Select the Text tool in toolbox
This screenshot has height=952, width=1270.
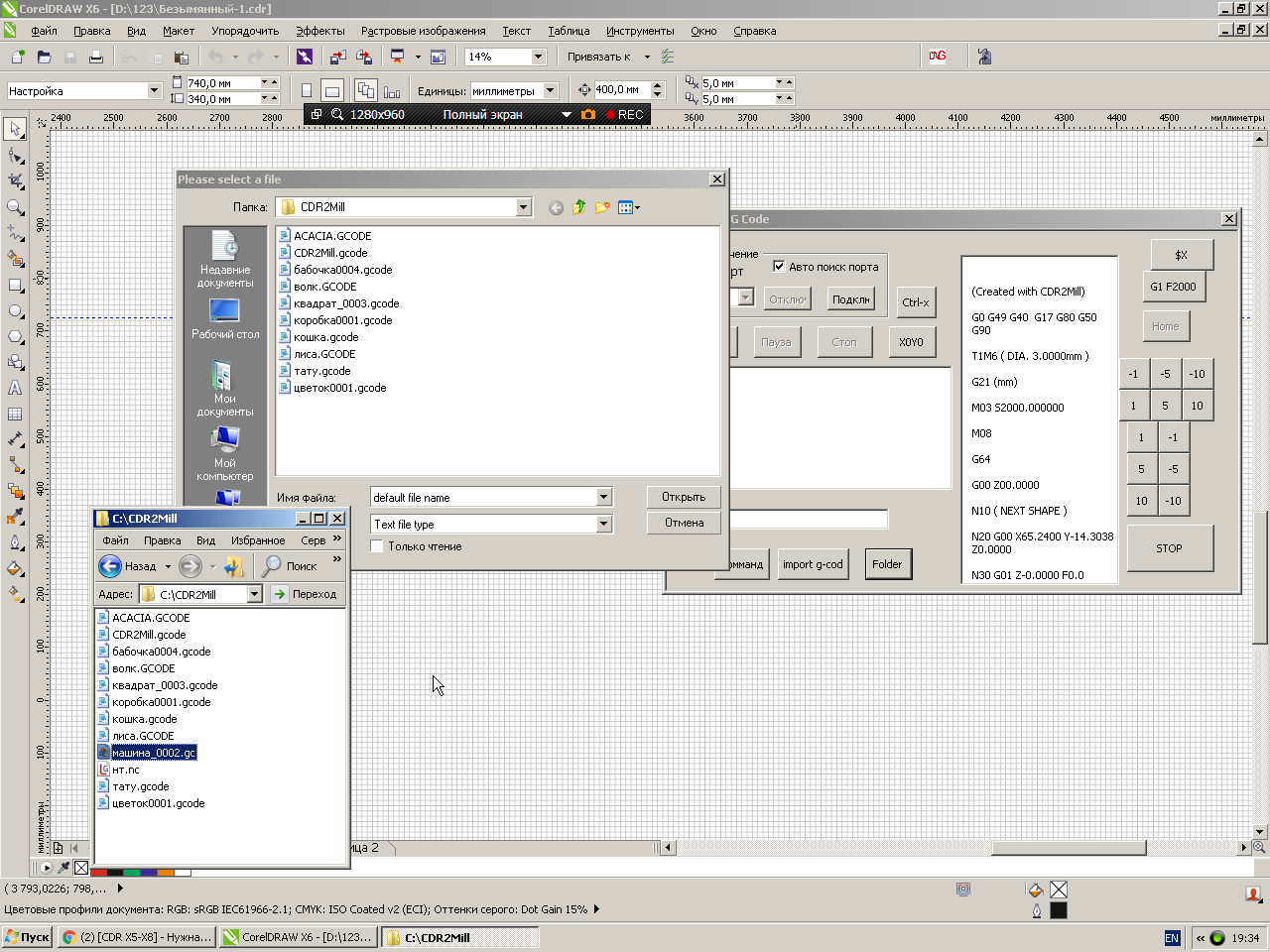[15, 388]
